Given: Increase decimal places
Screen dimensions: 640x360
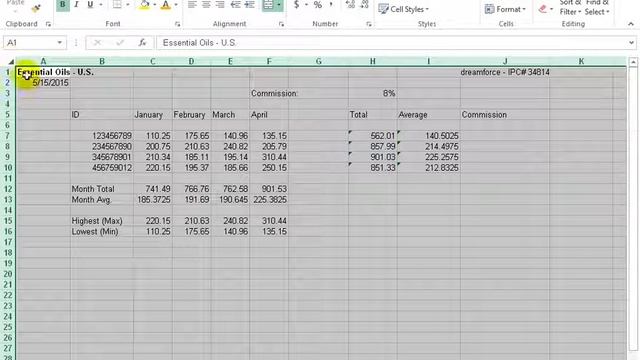Looking at the screenshot, I should (x=350, y=4).
